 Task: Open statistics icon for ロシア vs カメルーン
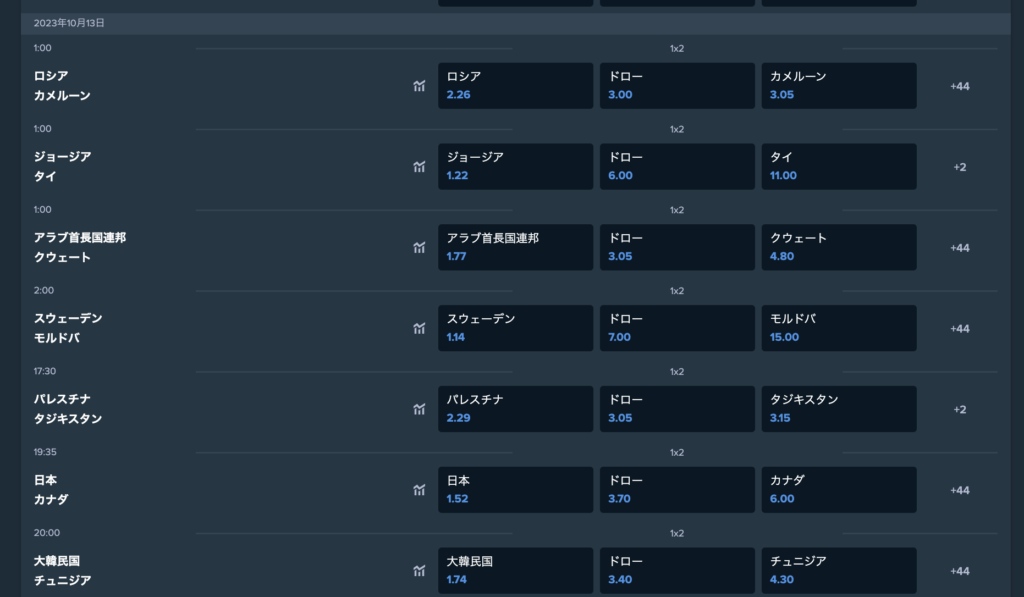tap(419, 86)
